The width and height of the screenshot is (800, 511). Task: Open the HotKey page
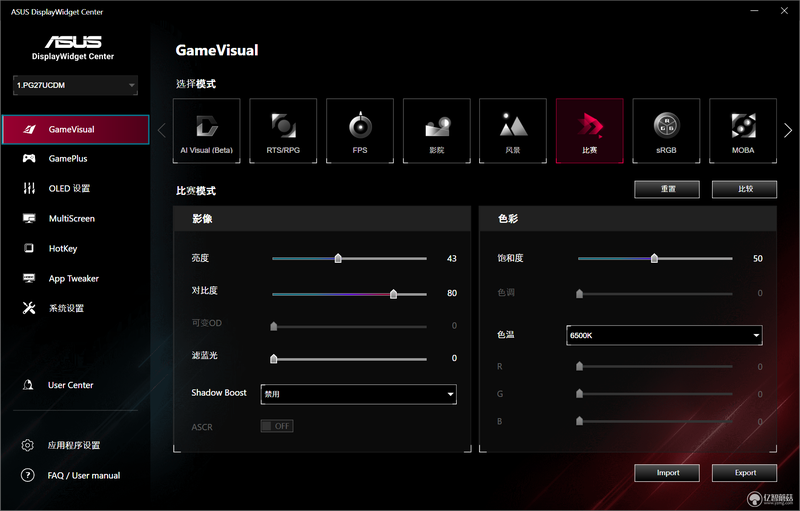tap(63, 248)
